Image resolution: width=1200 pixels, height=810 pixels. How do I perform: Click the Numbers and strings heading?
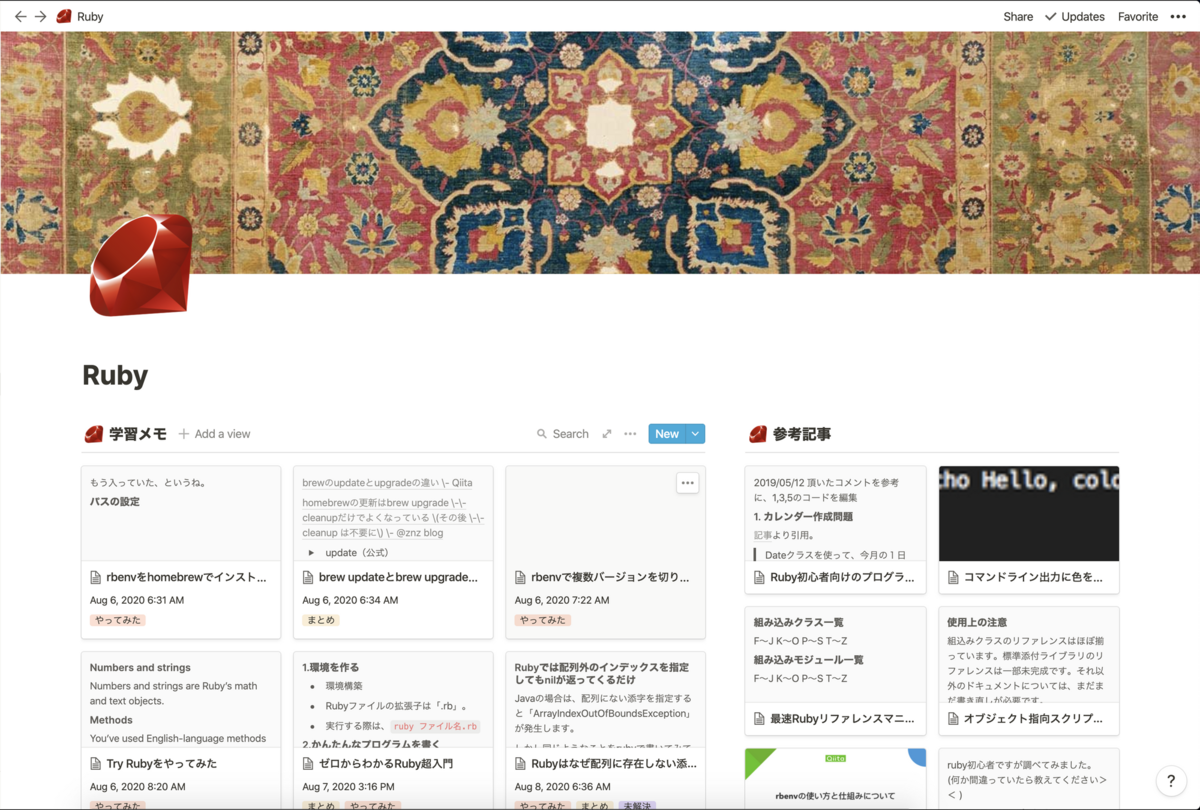pos(140,667)
